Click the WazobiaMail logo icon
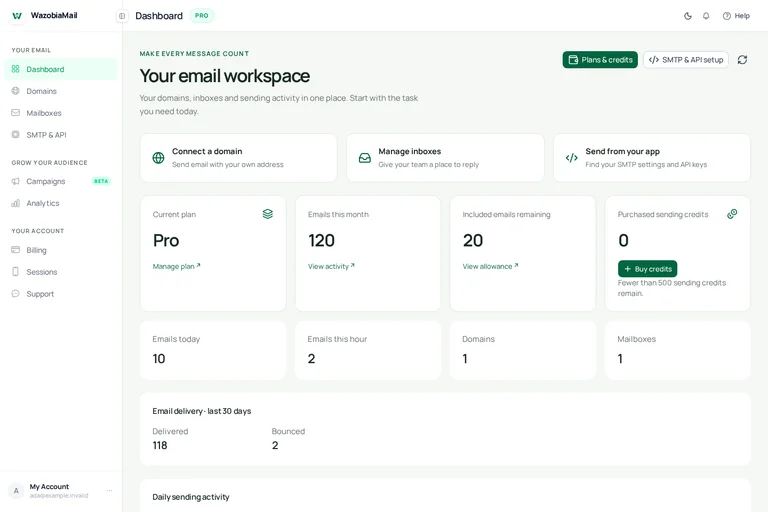The height and width of the screenshot is (512, 768). [x=17, y=16]
